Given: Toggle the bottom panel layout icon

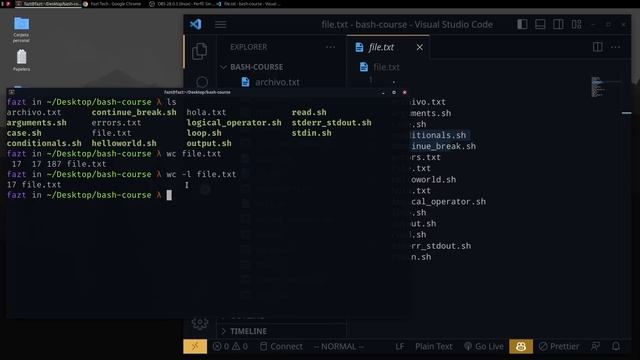Looking at the screenshot, I should coord(540,24).
